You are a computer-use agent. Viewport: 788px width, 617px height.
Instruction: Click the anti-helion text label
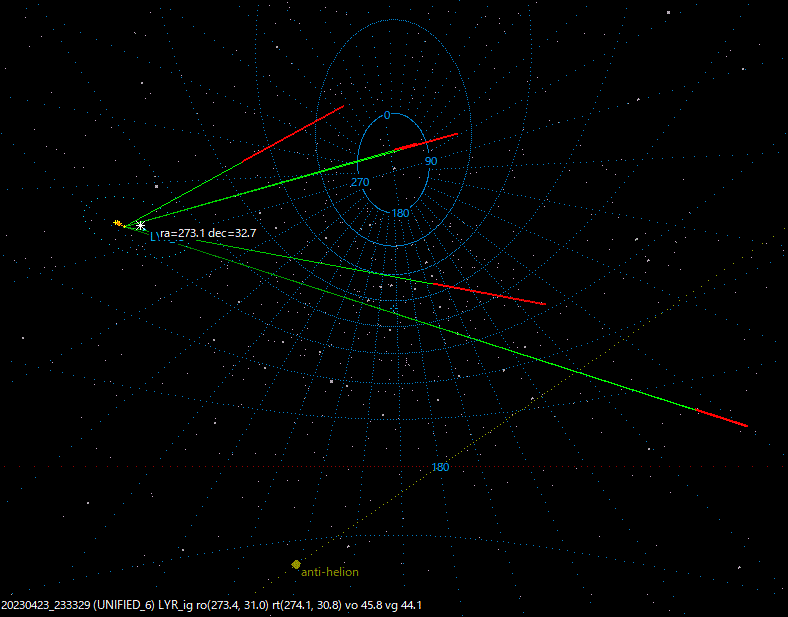[330, 572]
